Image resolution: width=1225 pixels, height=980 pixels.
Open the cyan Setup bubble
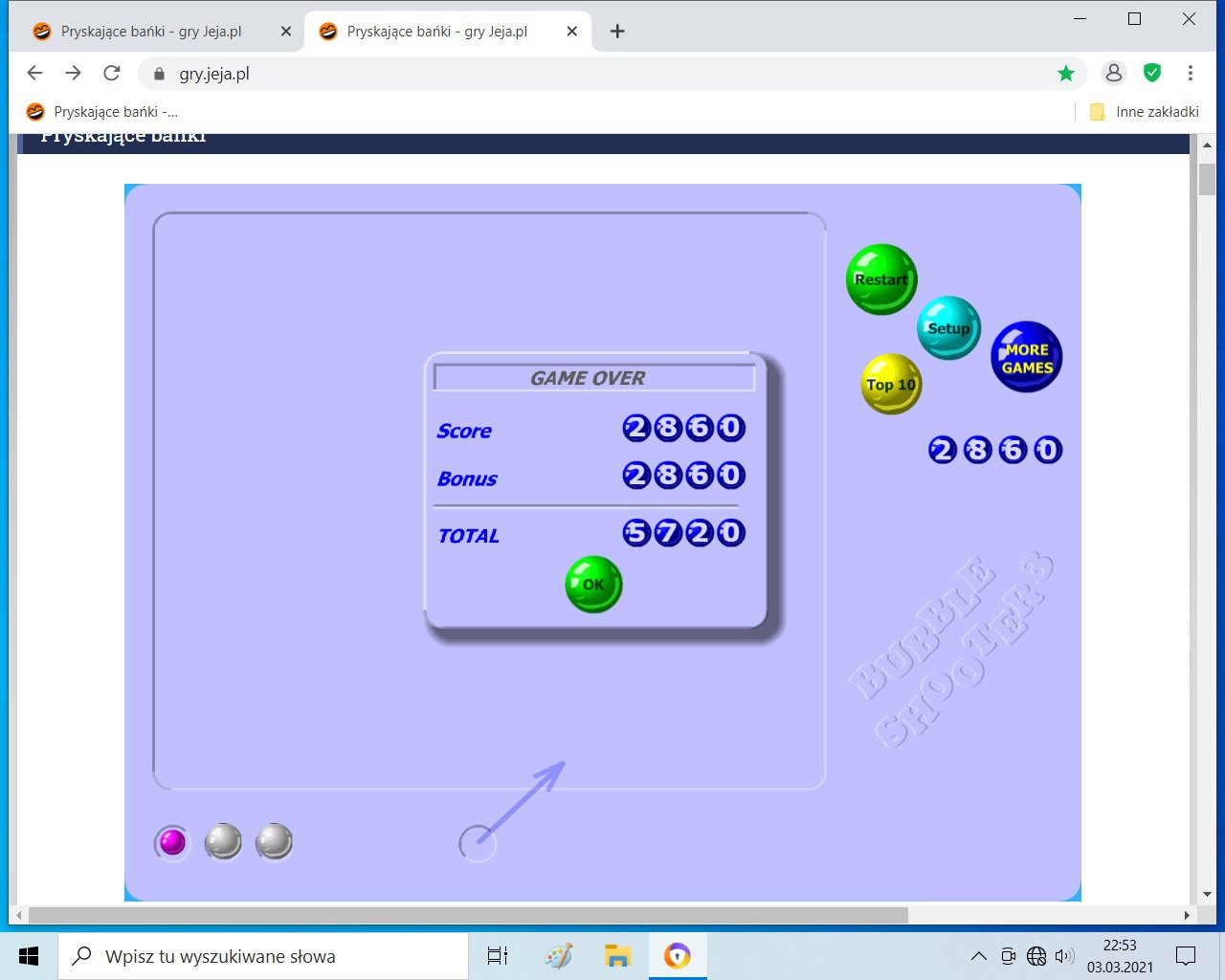click(x=948, y=328)
